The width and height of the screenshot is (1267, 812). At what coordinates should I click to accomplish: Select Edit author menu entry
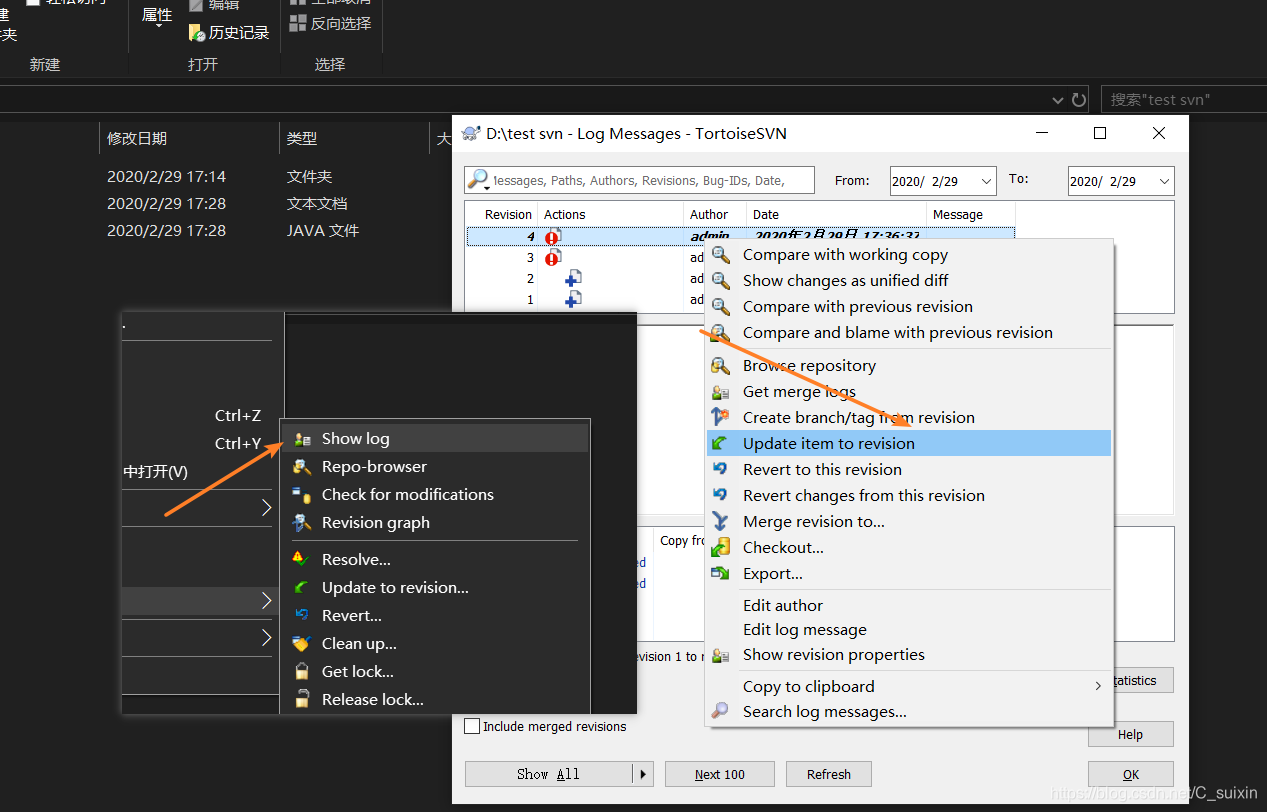[x=783, y=606]
